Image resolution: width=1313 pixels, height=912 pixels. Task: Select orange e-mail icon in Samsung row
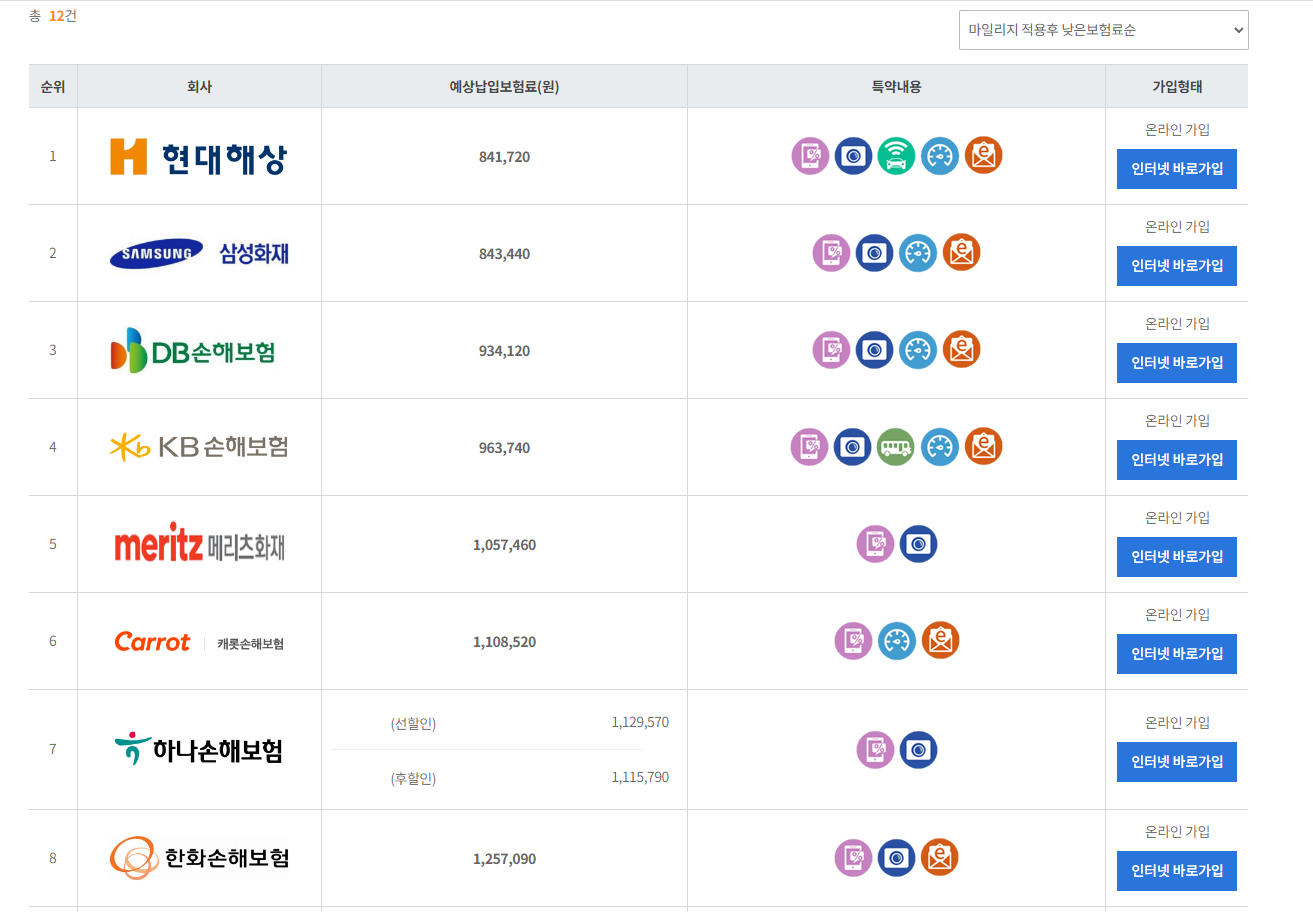tap(962, 252)
